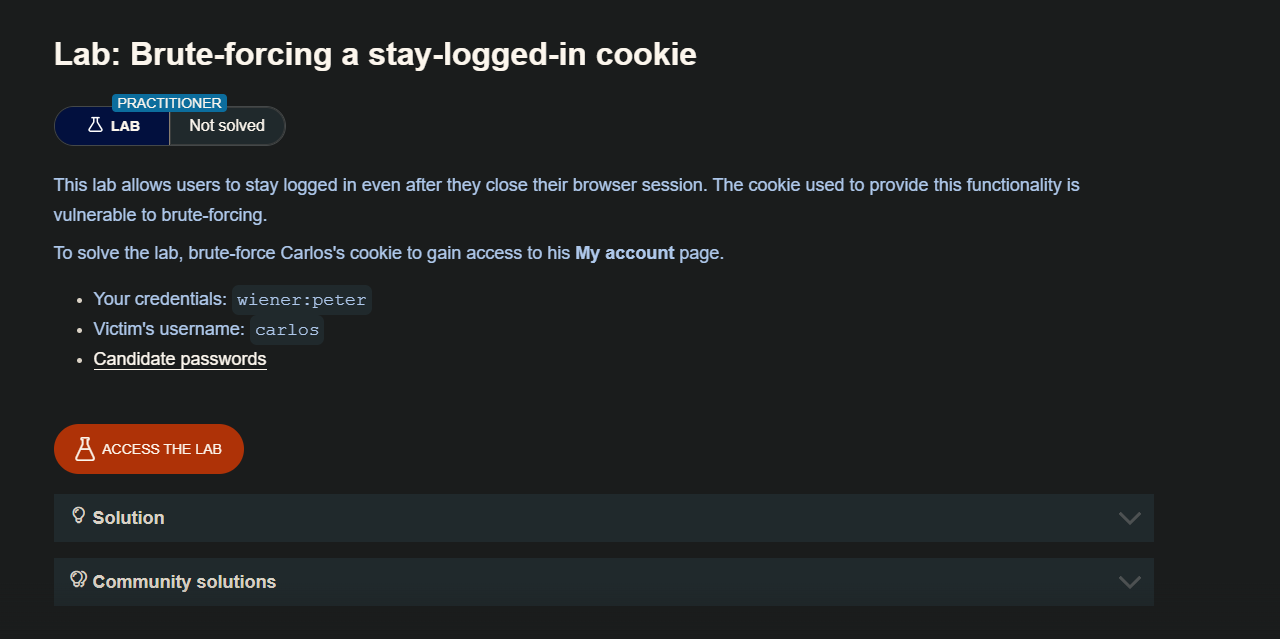Click the Not solved status label

tap(227, 126)
